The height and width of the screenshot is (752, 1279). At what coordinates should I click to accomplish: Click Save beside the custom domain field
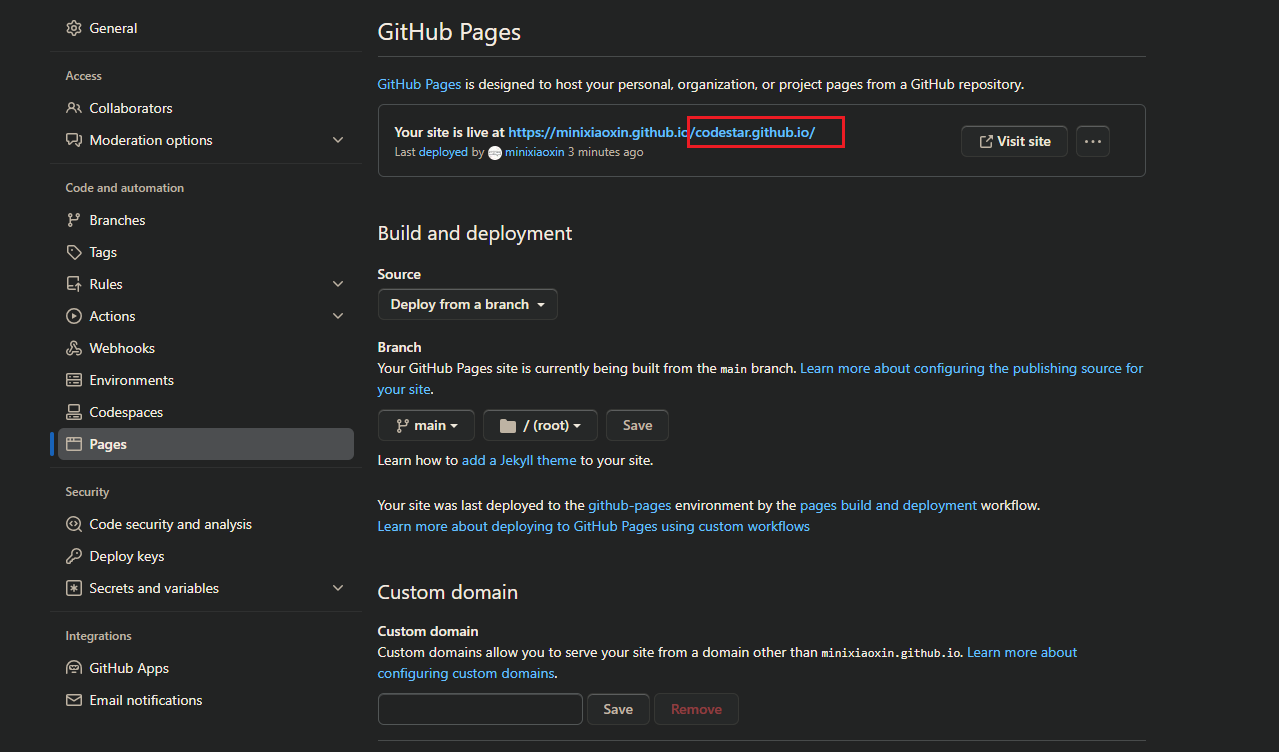pos(618,709)
